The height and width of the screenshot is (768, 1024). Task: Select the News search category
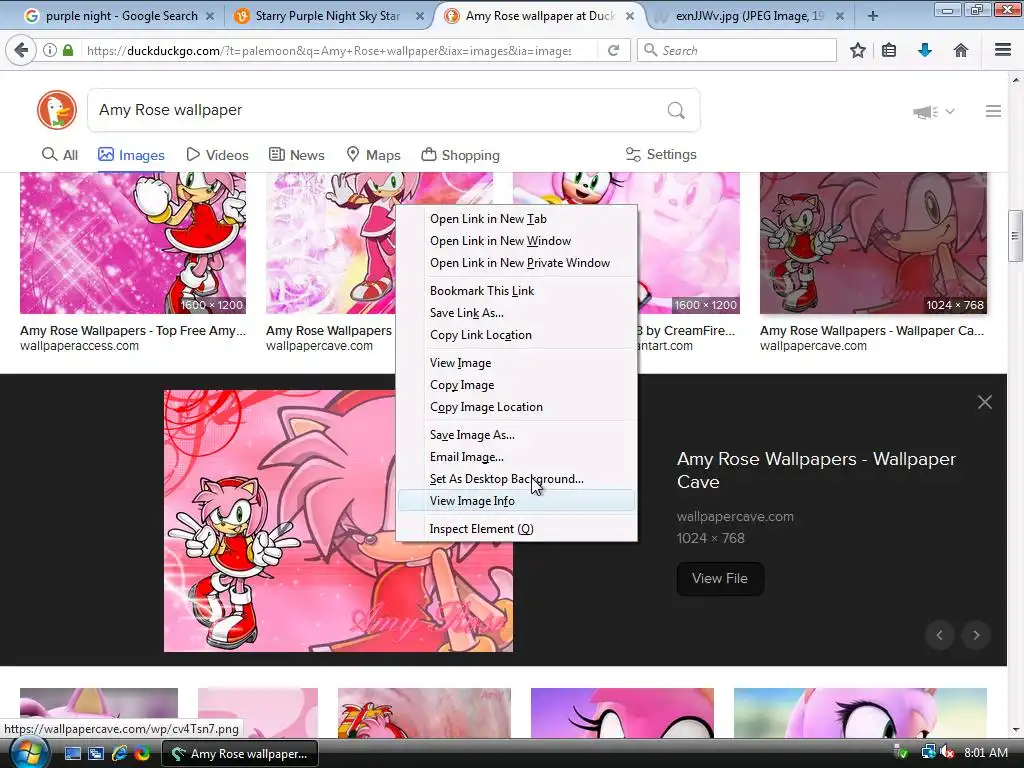[x=296, y=155]
